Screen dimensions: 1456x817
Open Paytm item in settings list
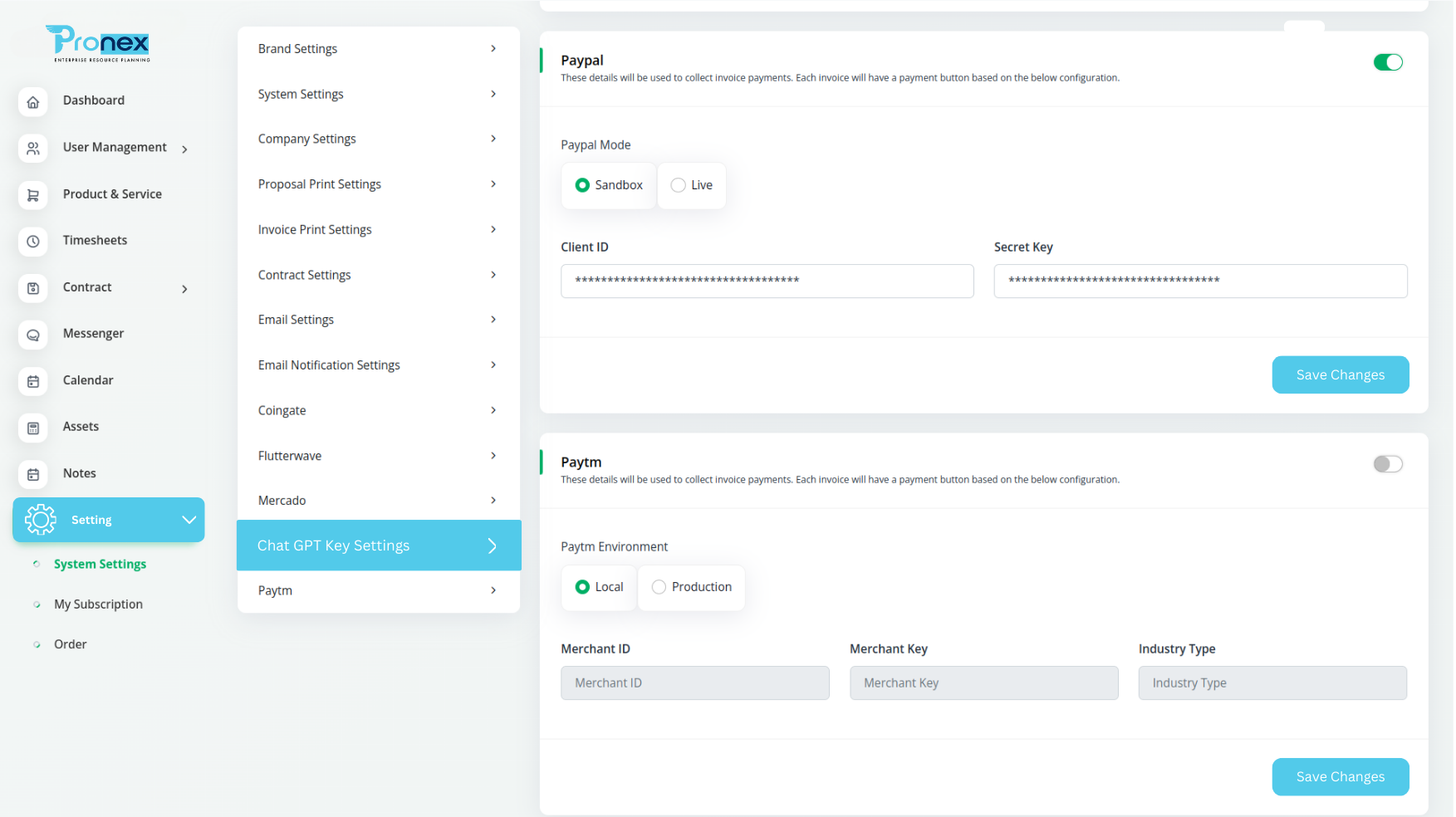[x=379, y=591]
